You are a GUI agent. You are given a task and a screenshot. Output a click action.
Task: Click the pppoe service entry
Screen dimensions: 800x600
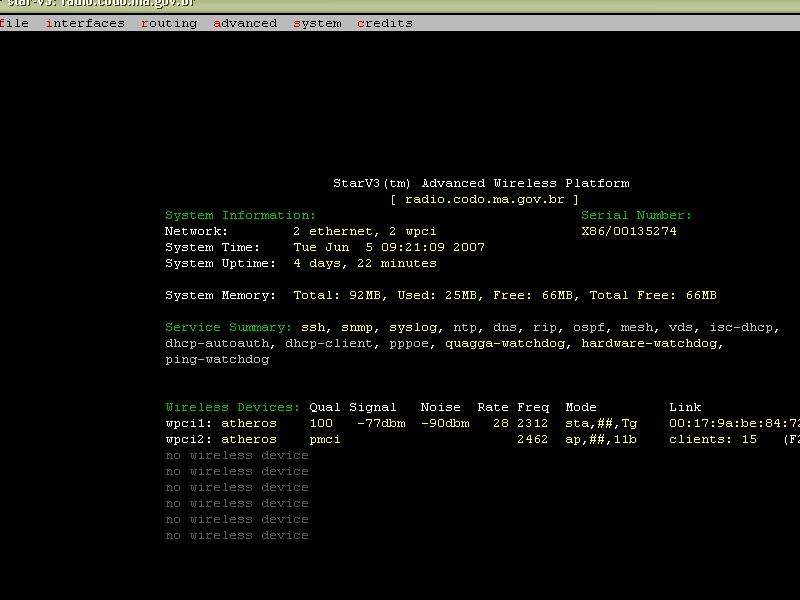409,343
